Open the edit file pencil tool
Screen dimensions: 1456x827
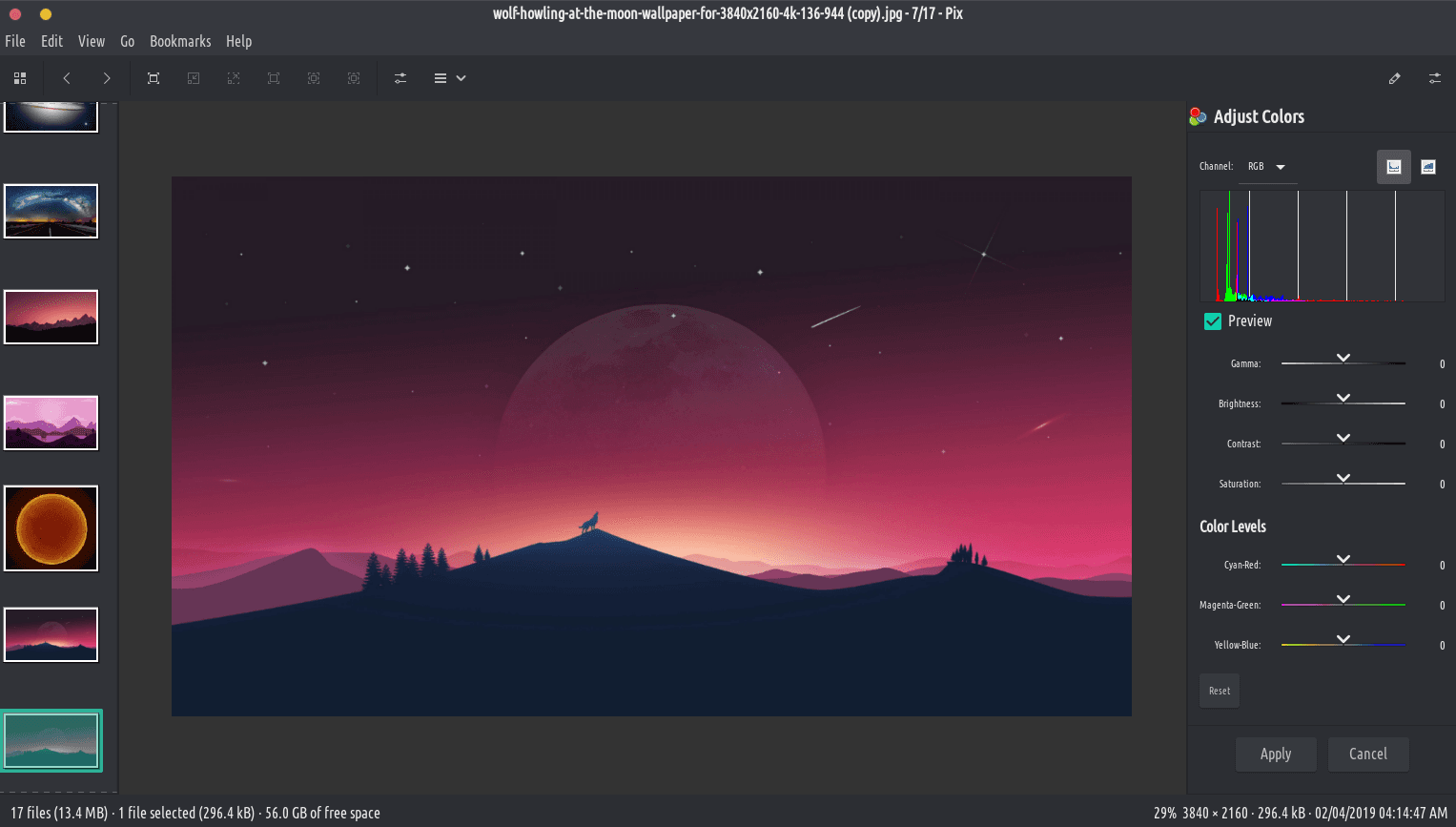[1394, 78]
